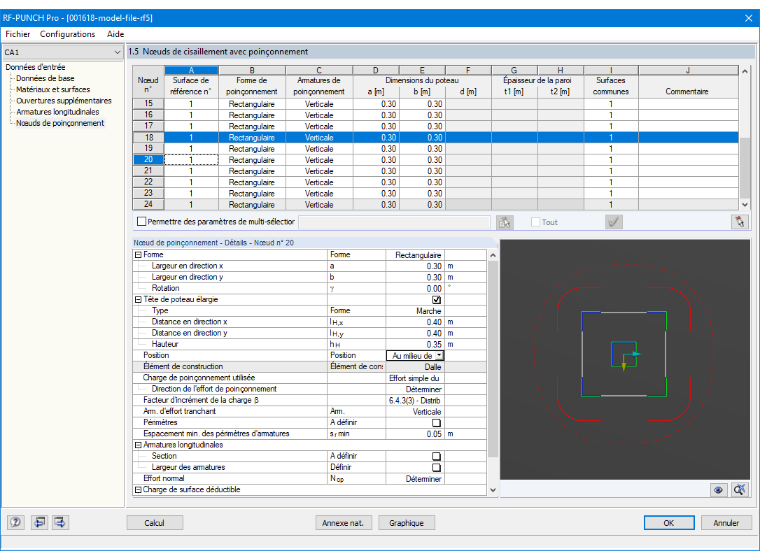Open the Aide menu

tap(115, 34)
